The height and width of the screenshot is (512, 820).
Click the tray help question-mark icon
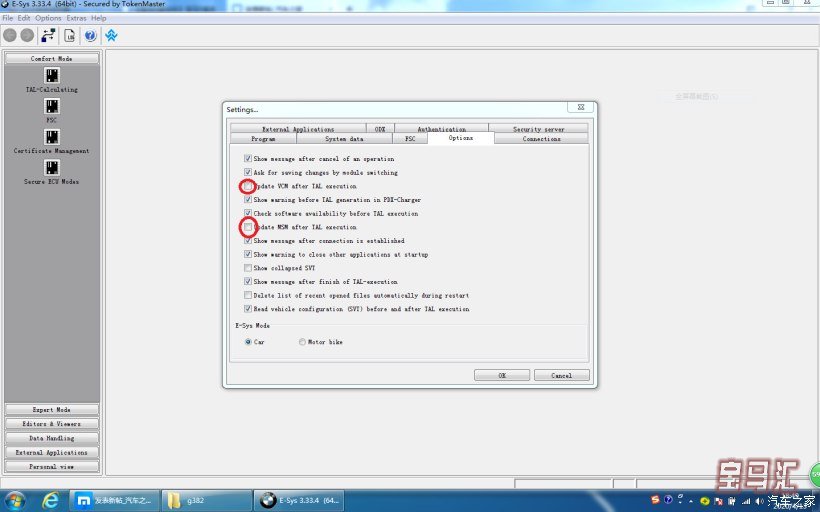coord(668,499)
